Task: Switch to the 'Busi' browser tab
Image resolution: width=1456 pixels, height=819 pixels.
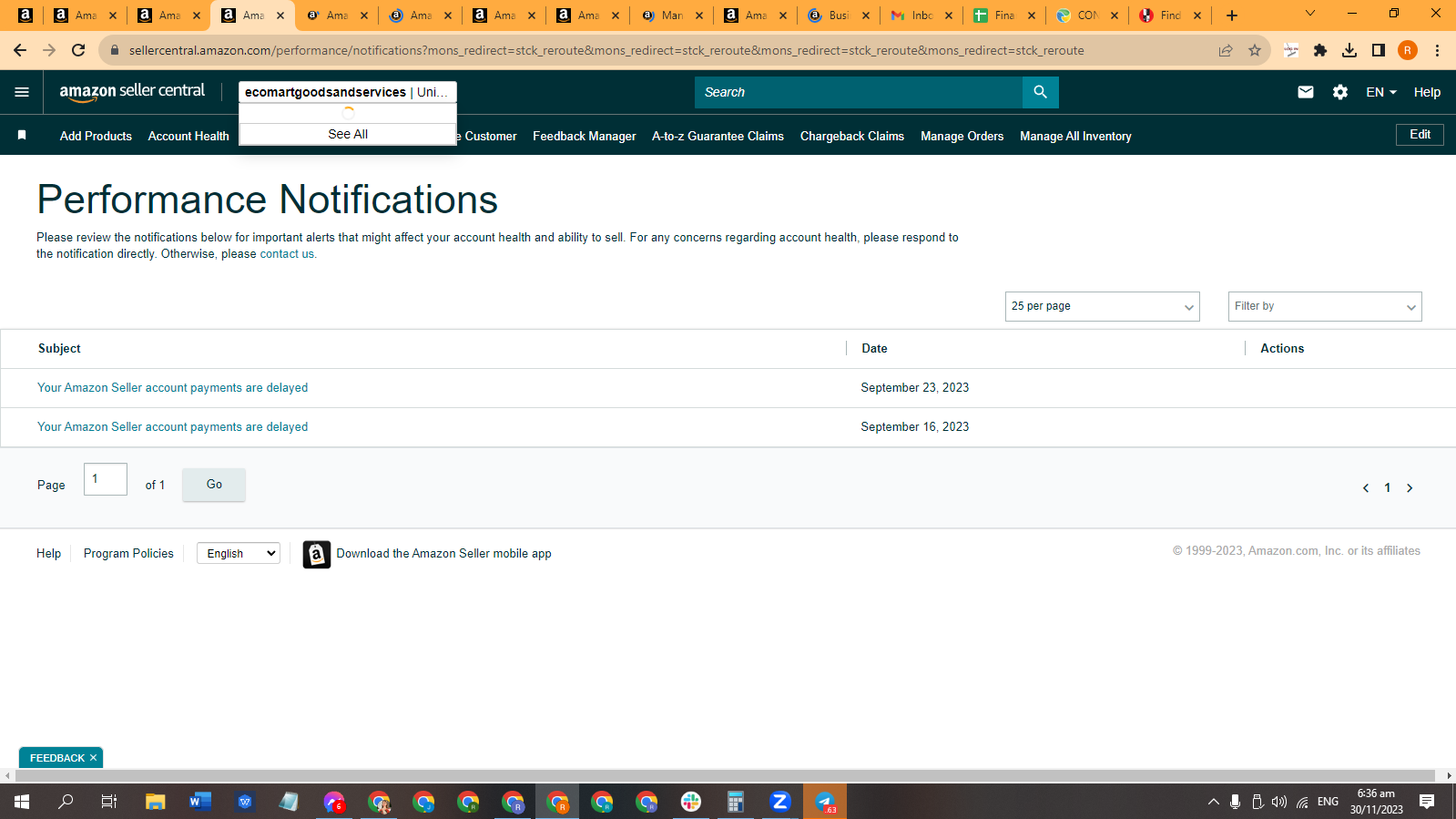Action: (839, 15)
